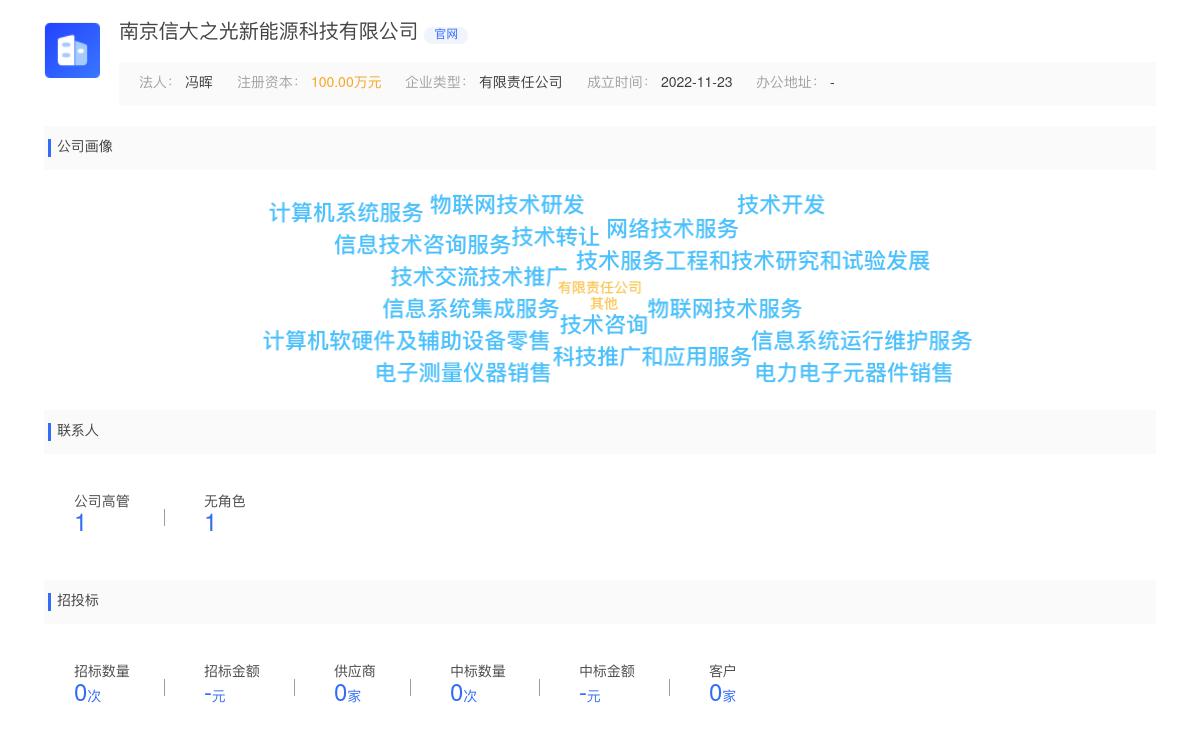
Task: Click registered capital 100.00万元
Action: pos(346,83)
